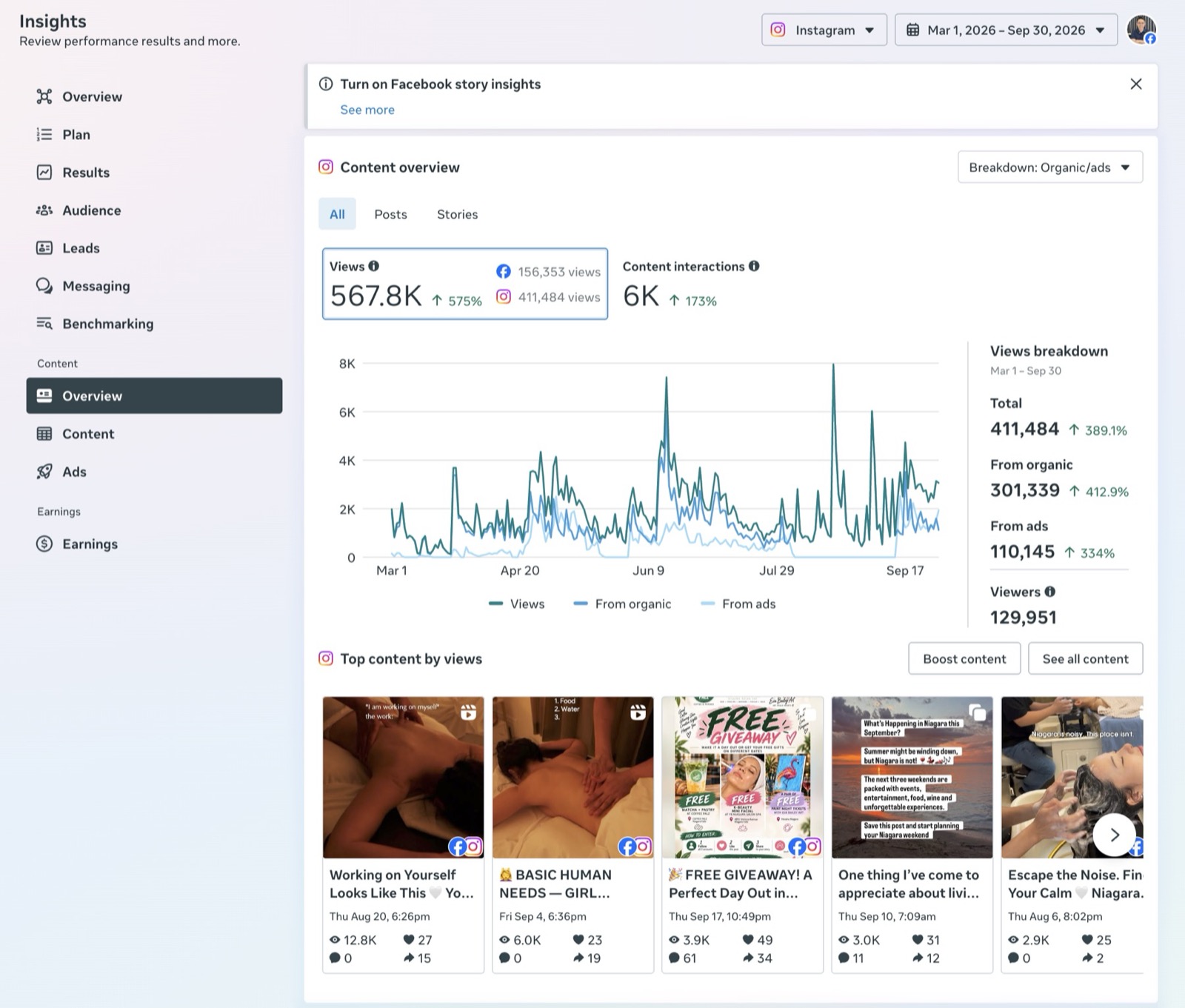Click the Content interactions info icon

pos(754,266)
